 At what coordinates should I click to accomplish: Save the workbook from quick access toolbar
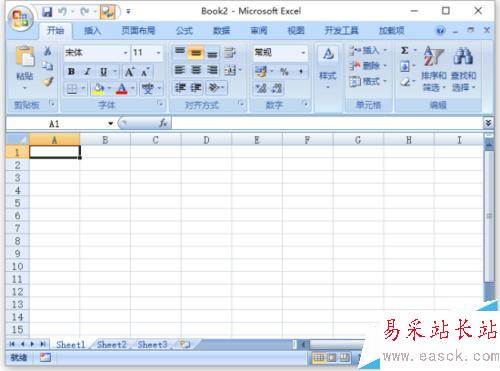pos(47,12)
